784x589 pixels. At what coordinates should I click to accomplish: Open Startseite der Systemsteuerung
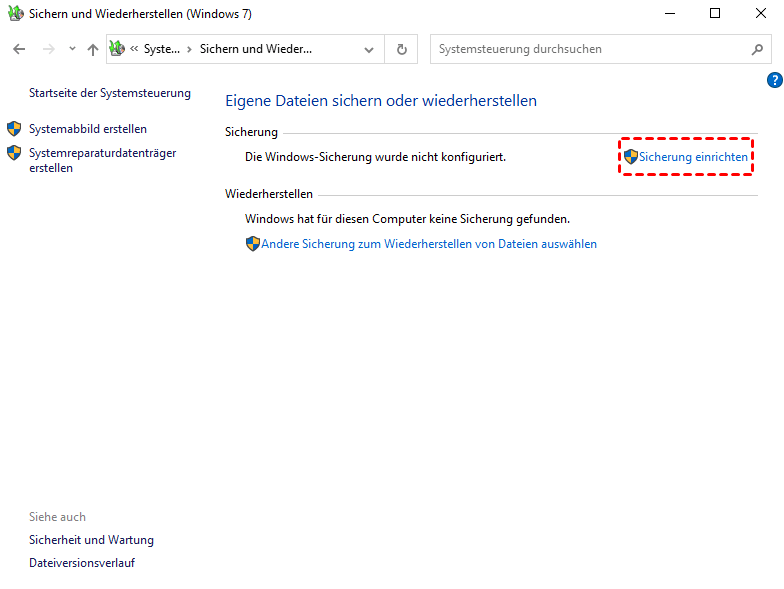pos(110,93)
